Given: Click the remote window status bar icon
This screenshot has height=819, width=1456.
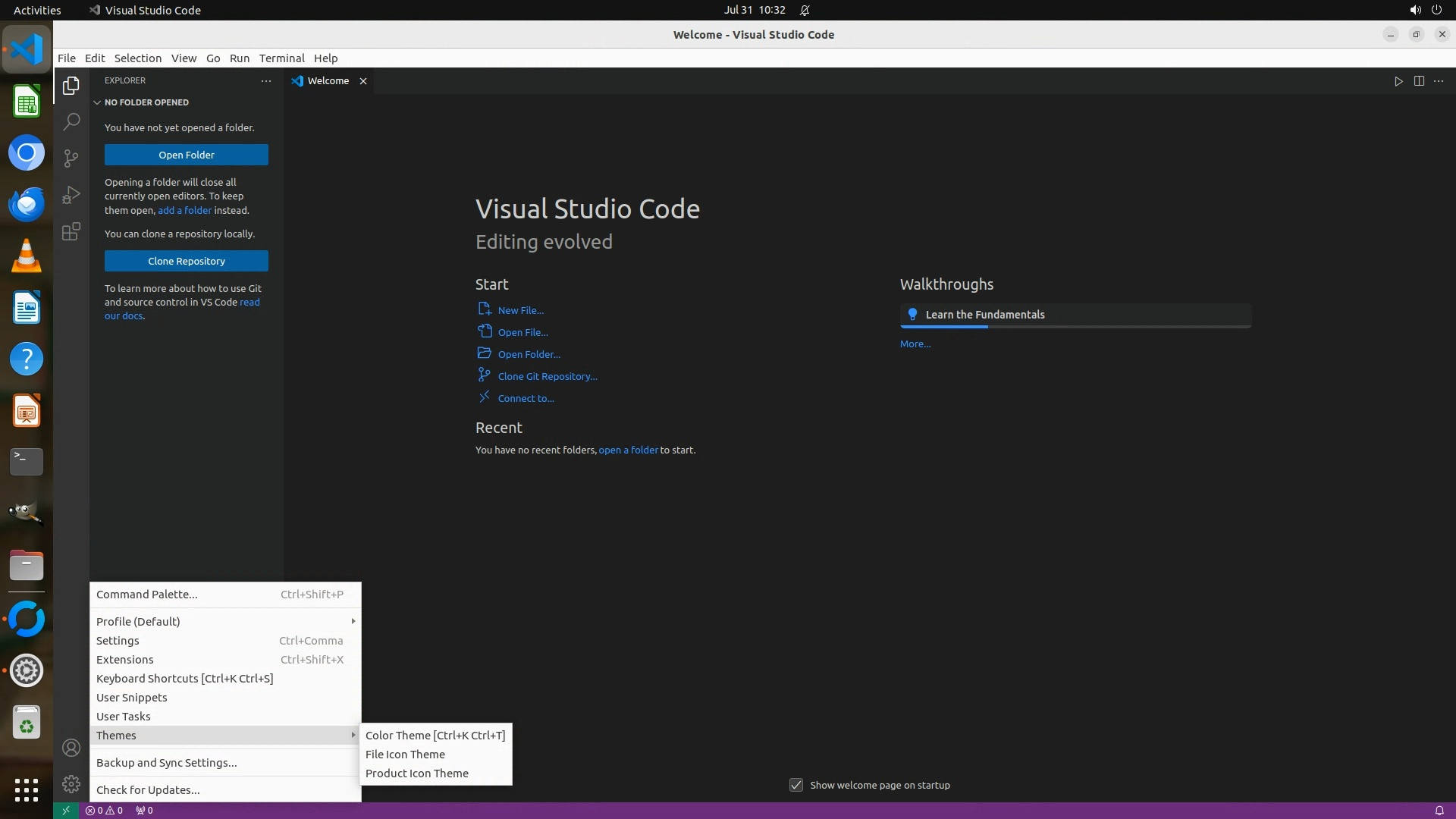Looking at the screenshot, I should 66,811.
